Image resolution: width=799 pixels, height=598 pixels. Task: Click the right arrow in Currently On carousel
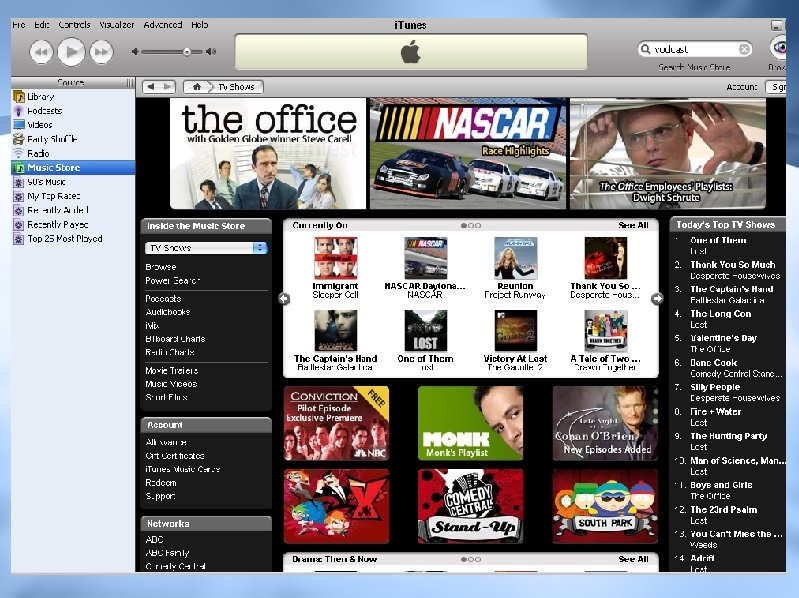[x=657, y=298]
